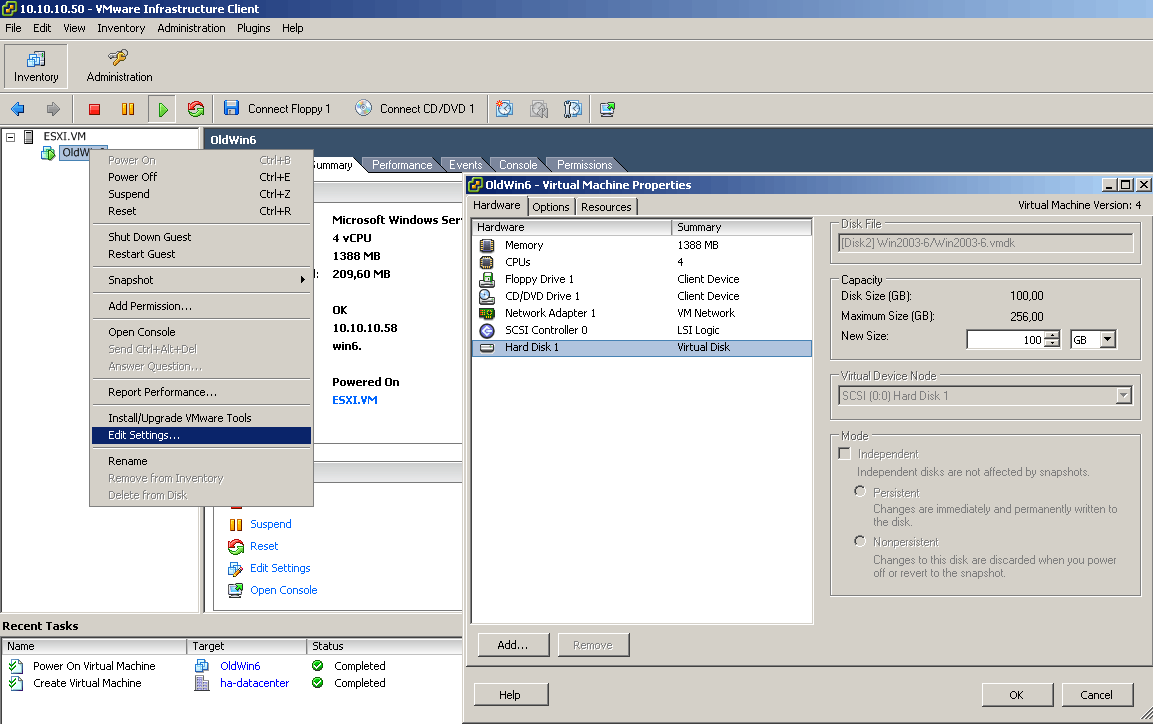Click the Edit Settings command icon
This screenshot has height=724, width=1153.
click(235, 568)
